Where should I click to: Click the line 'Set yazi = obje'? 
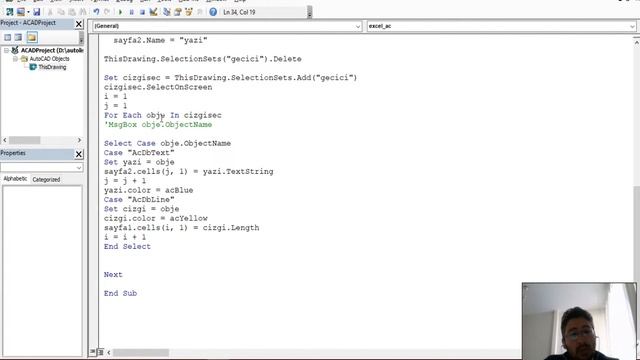pos(139,162)
